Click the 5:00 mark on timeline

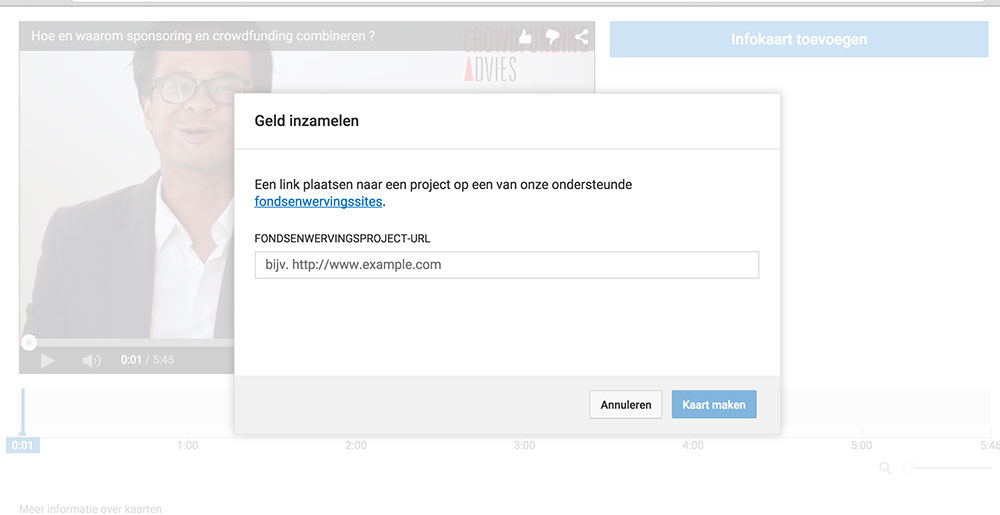(861, 445)
